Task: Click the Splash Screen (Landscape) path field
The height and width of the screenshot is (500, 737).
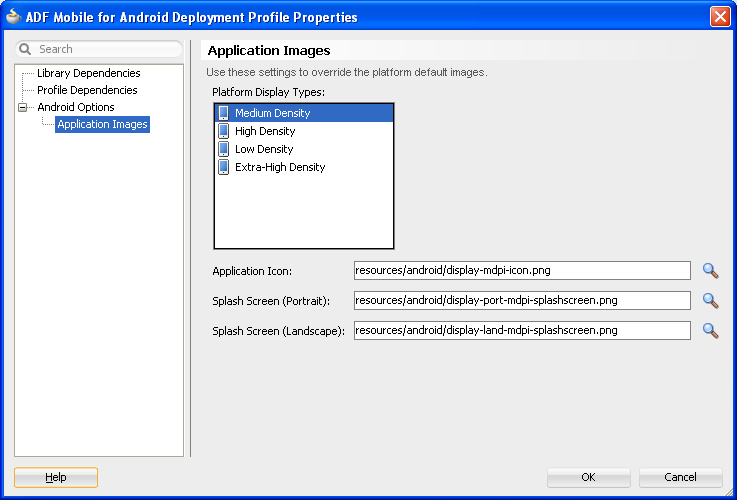Action: pos(522,330)
